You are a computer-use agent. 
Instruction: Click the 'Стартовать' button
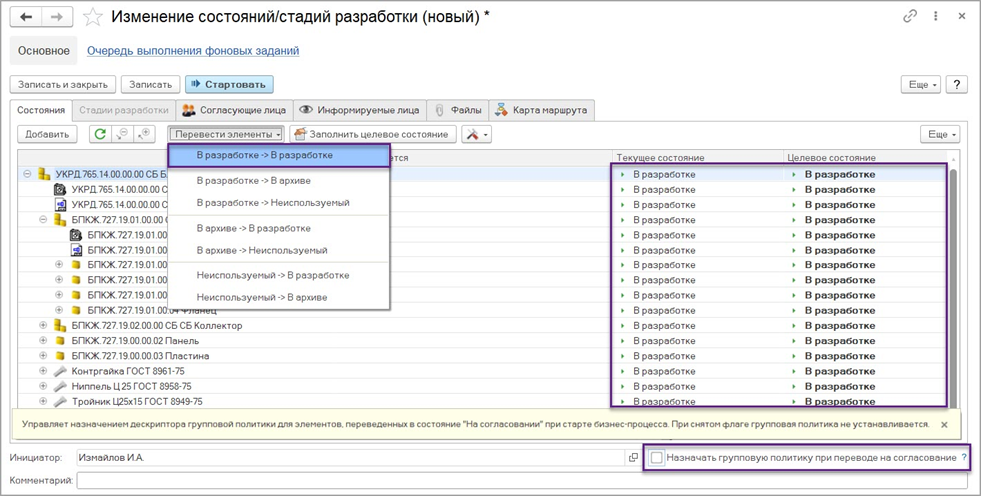230,85
